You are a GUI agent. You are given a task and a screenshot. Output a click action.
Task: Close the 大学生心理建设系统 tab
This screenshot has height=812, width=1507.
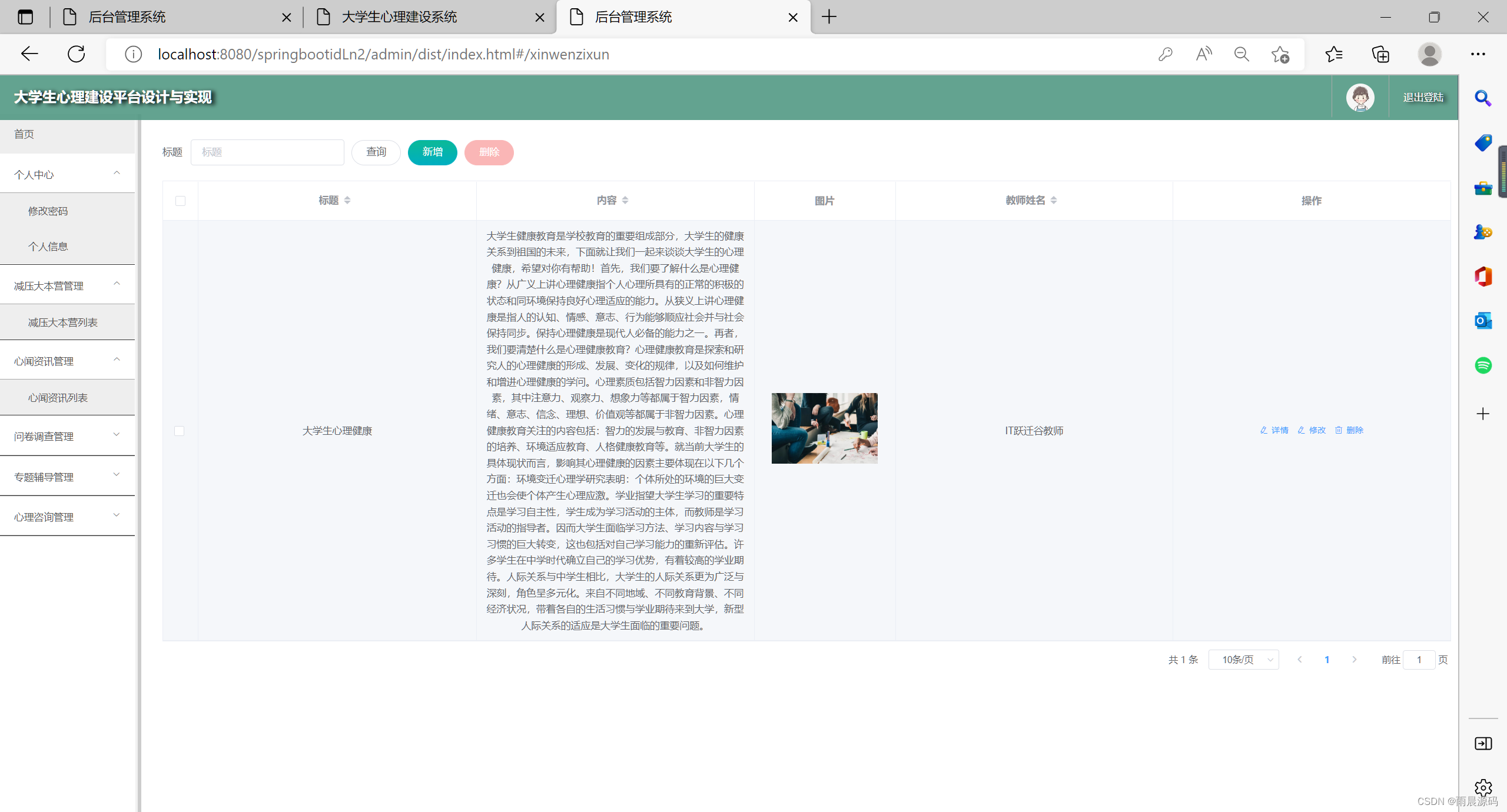[x=539, y=18]
